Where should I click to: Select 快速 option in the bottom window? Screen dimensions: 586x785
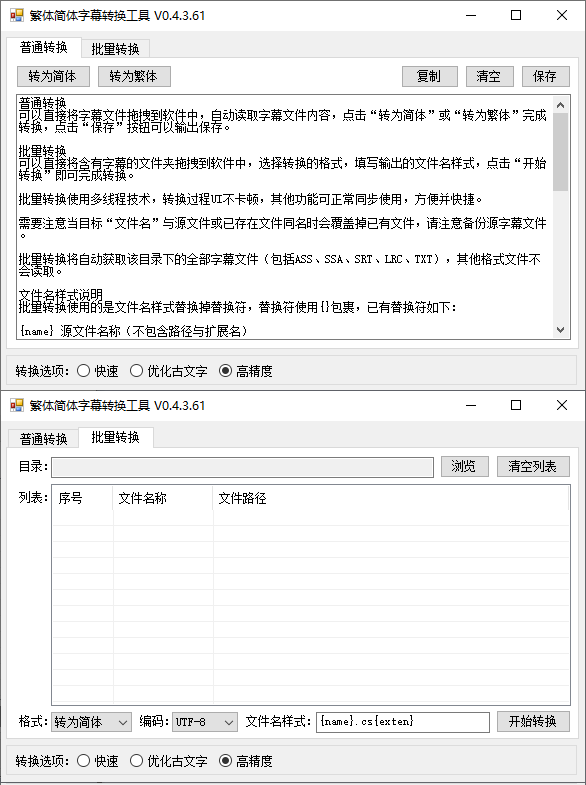click(98, 761)
